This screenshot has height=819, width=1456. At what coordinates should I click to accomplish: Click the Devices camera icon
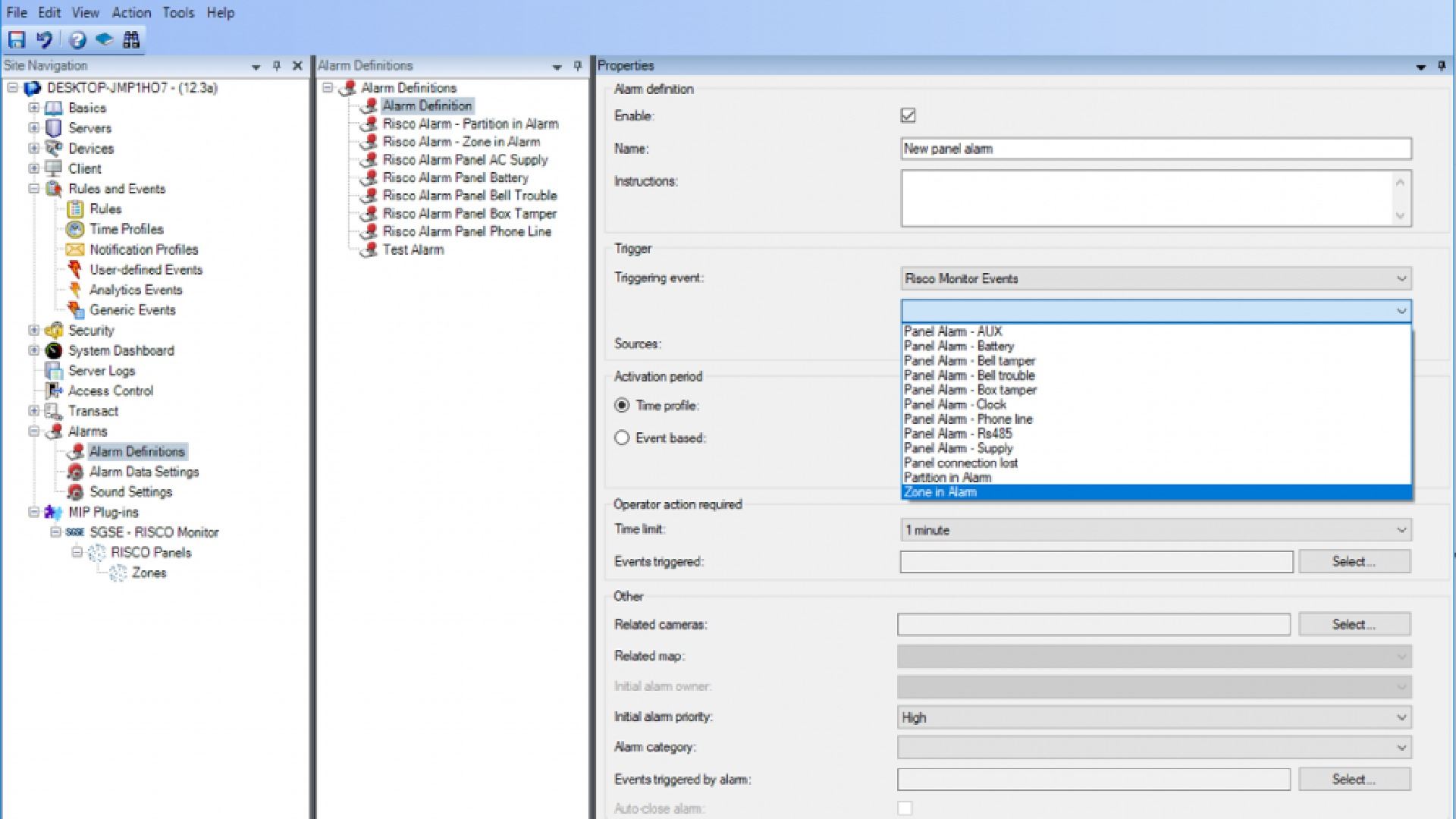[54, 149]
